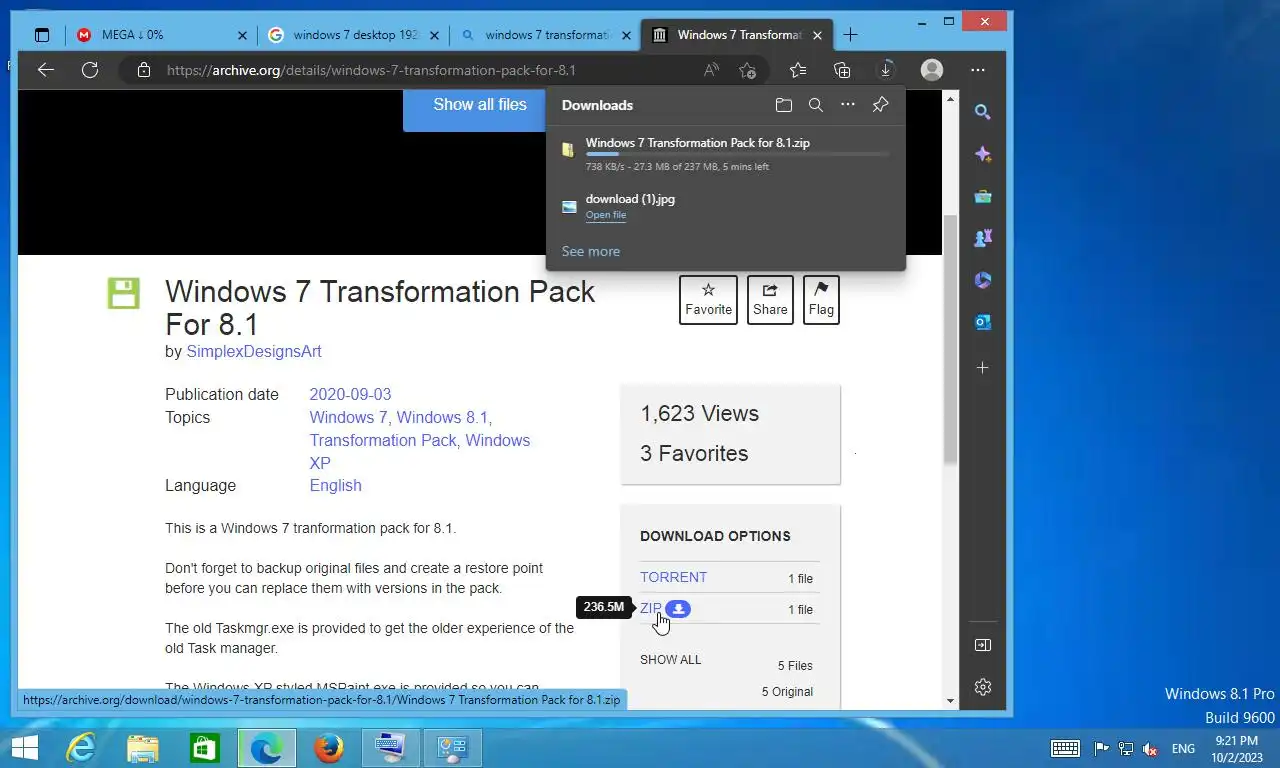Favorite this archive item
Viewport: 1280px width, 768px height.
(x=708, y=300)
